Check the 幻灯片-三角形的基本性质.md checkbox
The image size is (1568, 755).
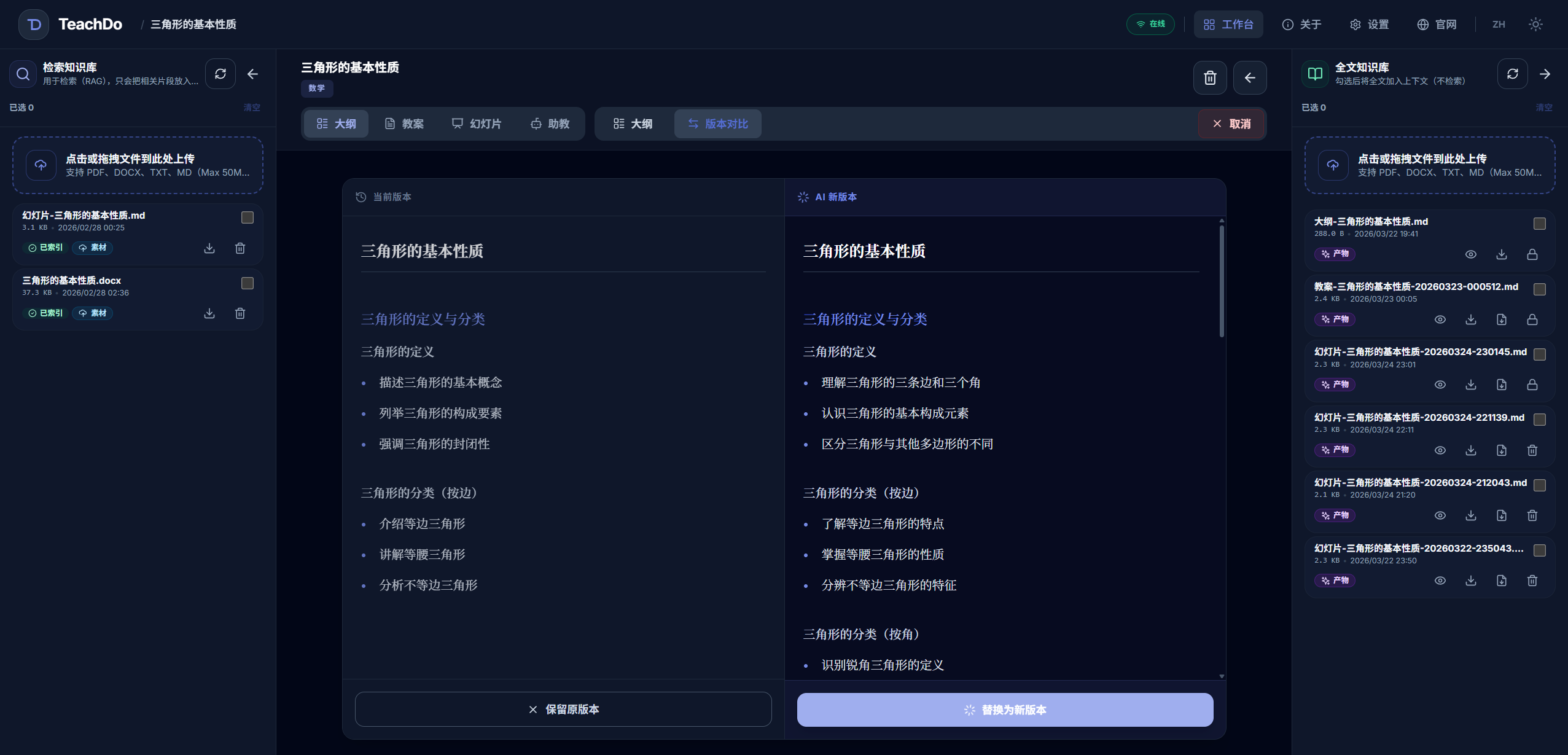coord(248,217)
